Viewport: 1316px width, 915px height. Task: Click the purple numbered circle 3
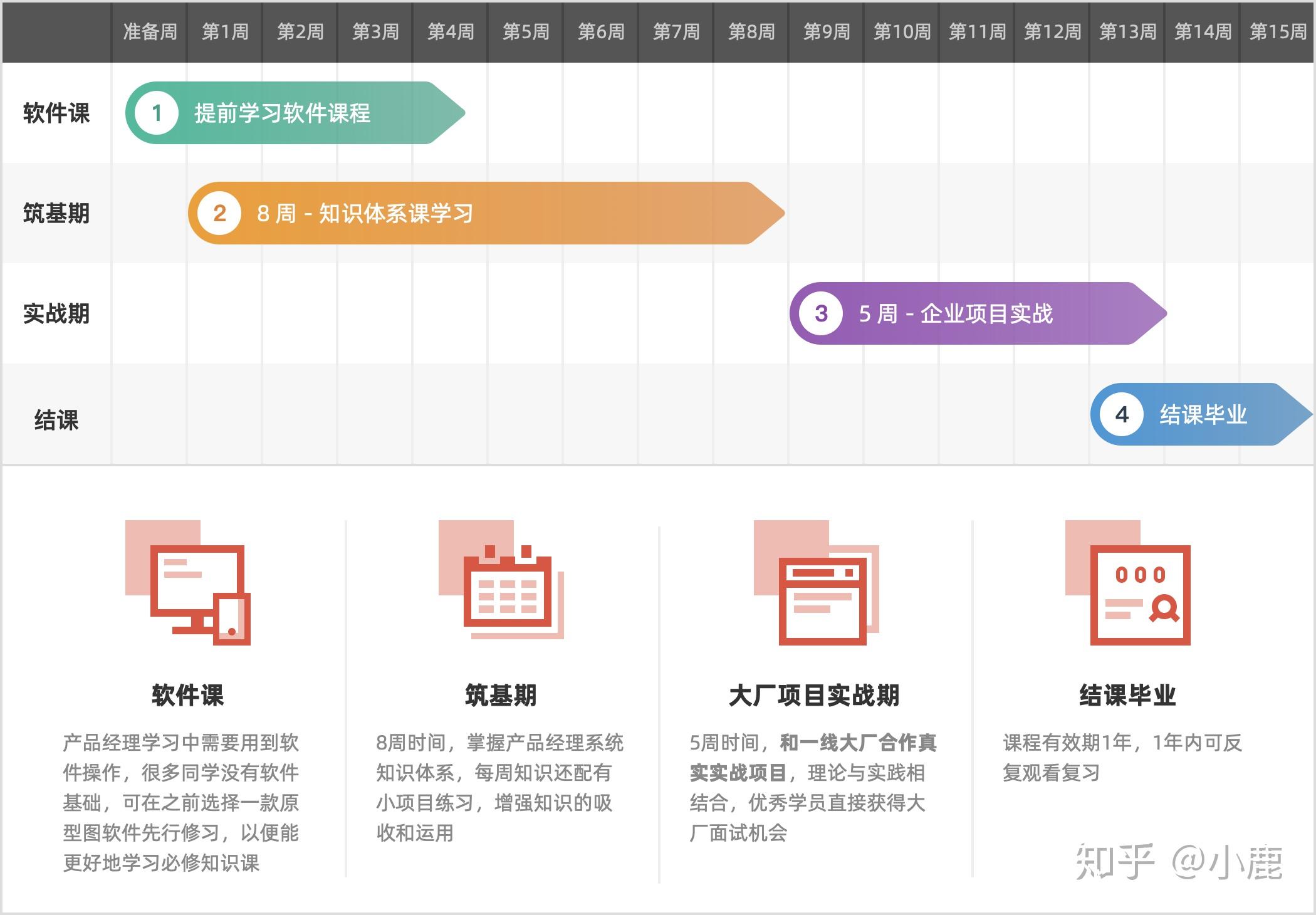(821, 313)
